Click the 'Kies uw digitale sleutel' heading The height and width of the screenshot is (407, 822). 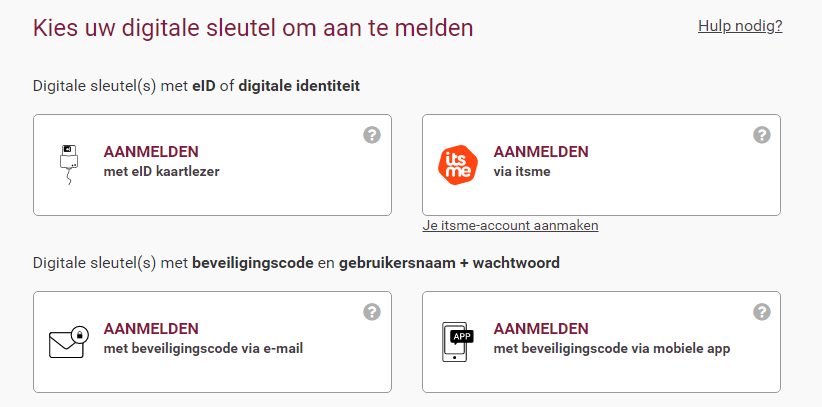pyautogui.click(x=253, y=28)
